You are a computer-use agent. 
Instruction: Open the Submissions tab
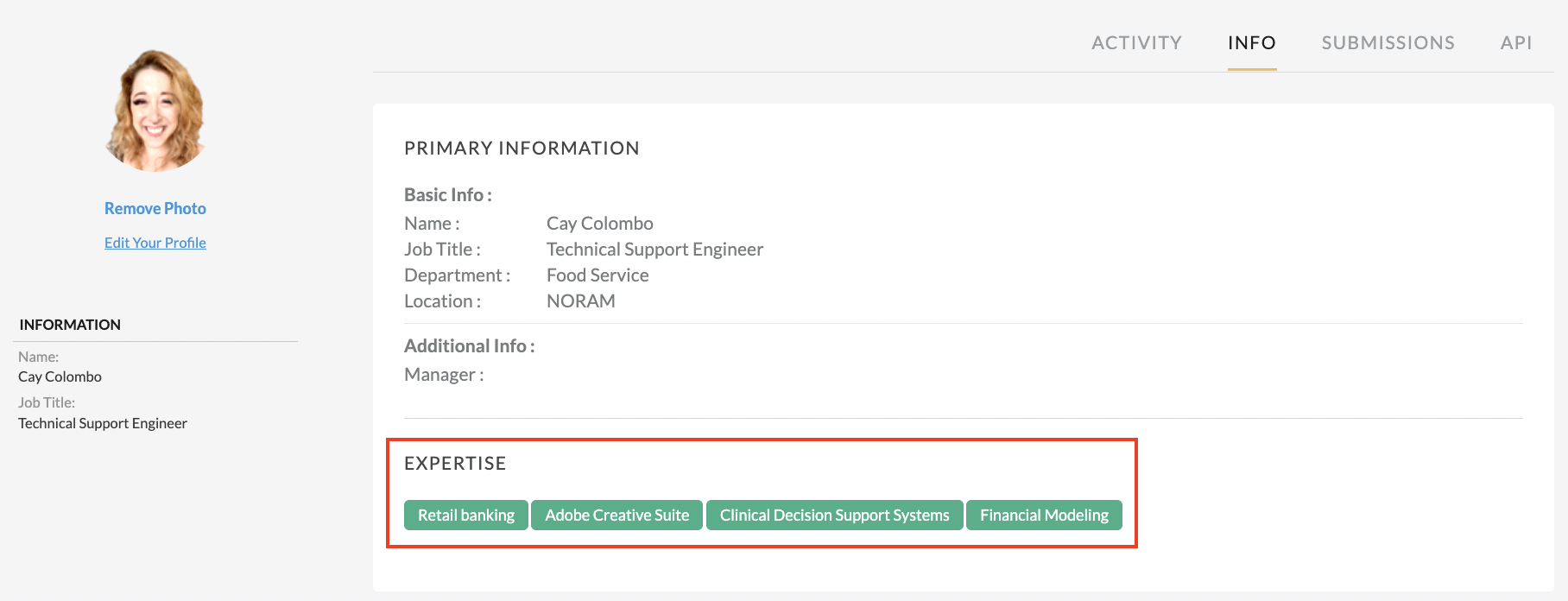click(1388, 43)
